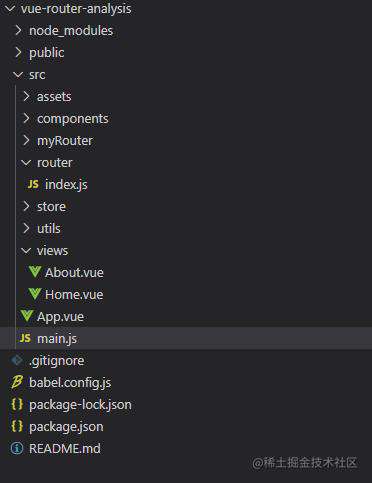The image size is (372, 483).
Task: Click the JS icon beside index.js
Action: 33,184
